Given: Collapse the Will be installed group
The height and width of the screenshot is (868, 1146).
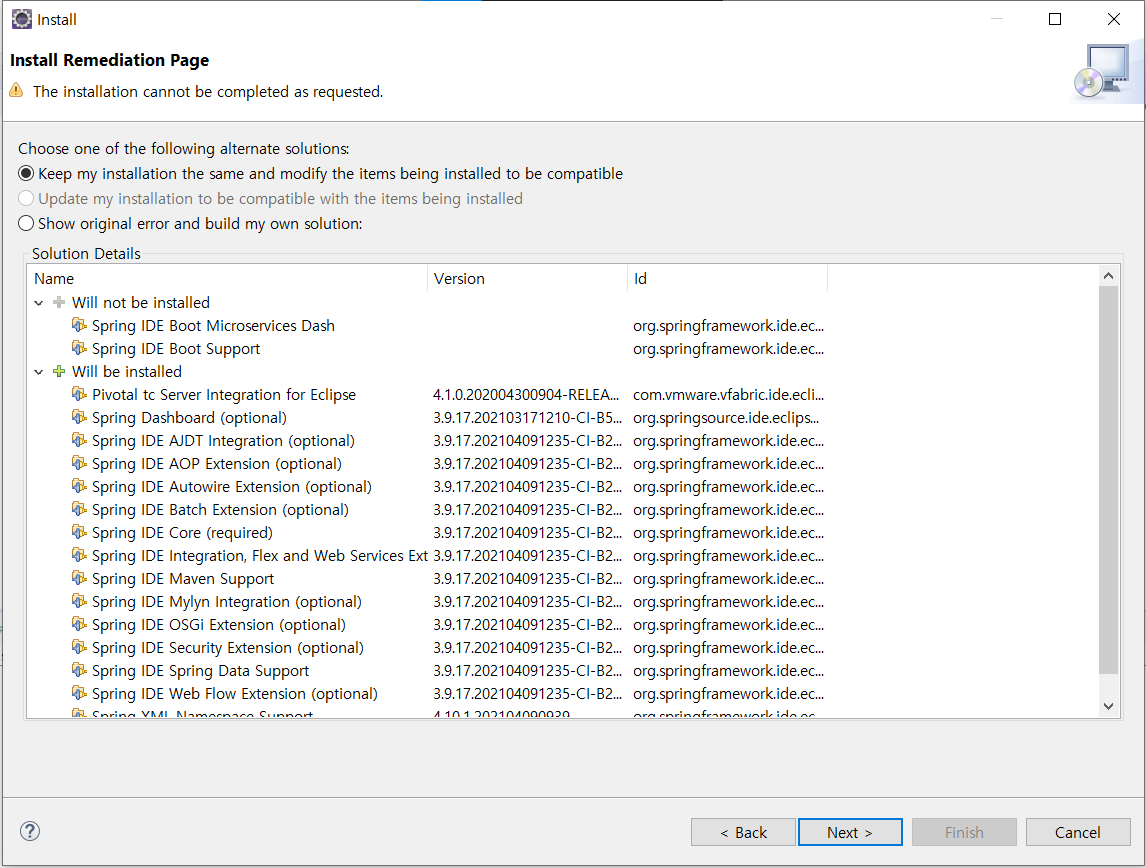Looking at the screenshot, I should (39, 372).
